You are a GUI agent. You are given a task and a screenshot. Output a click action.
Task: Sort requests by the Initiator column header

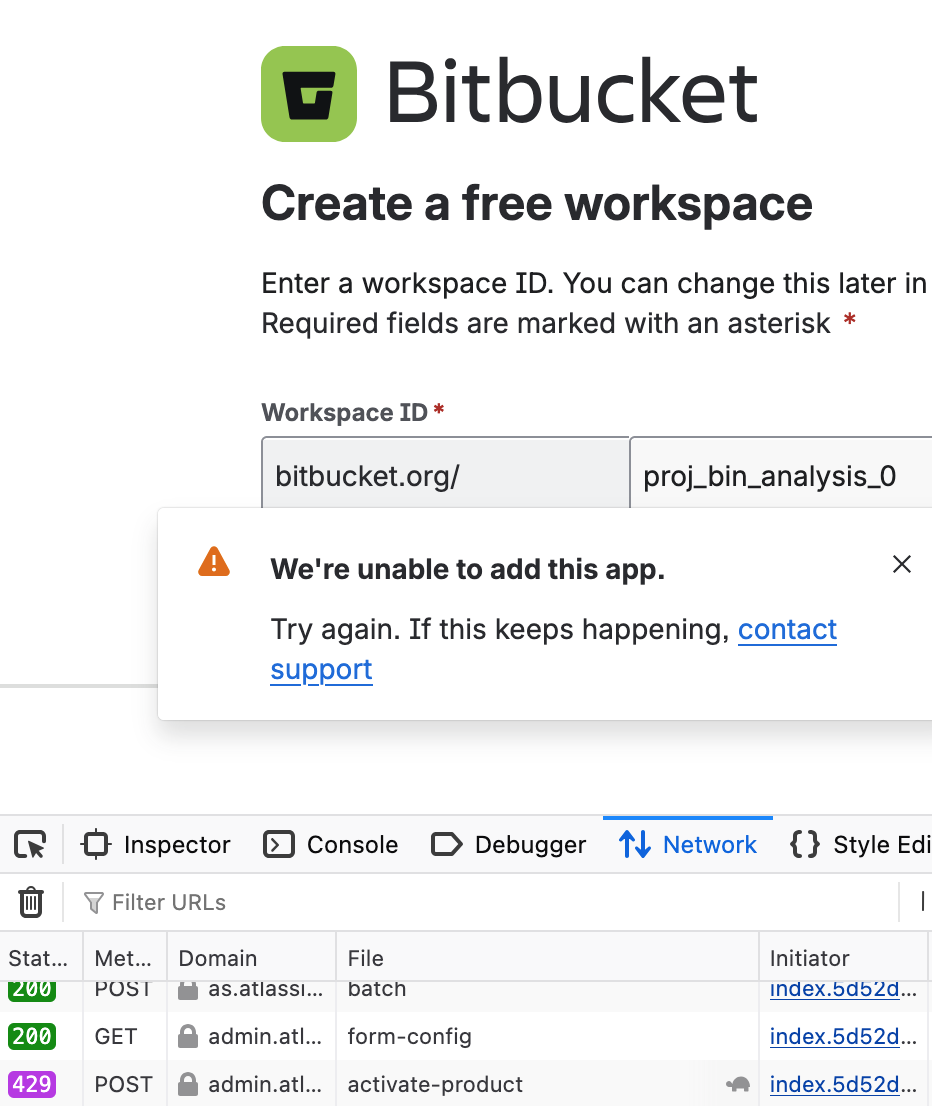point(843,958)
